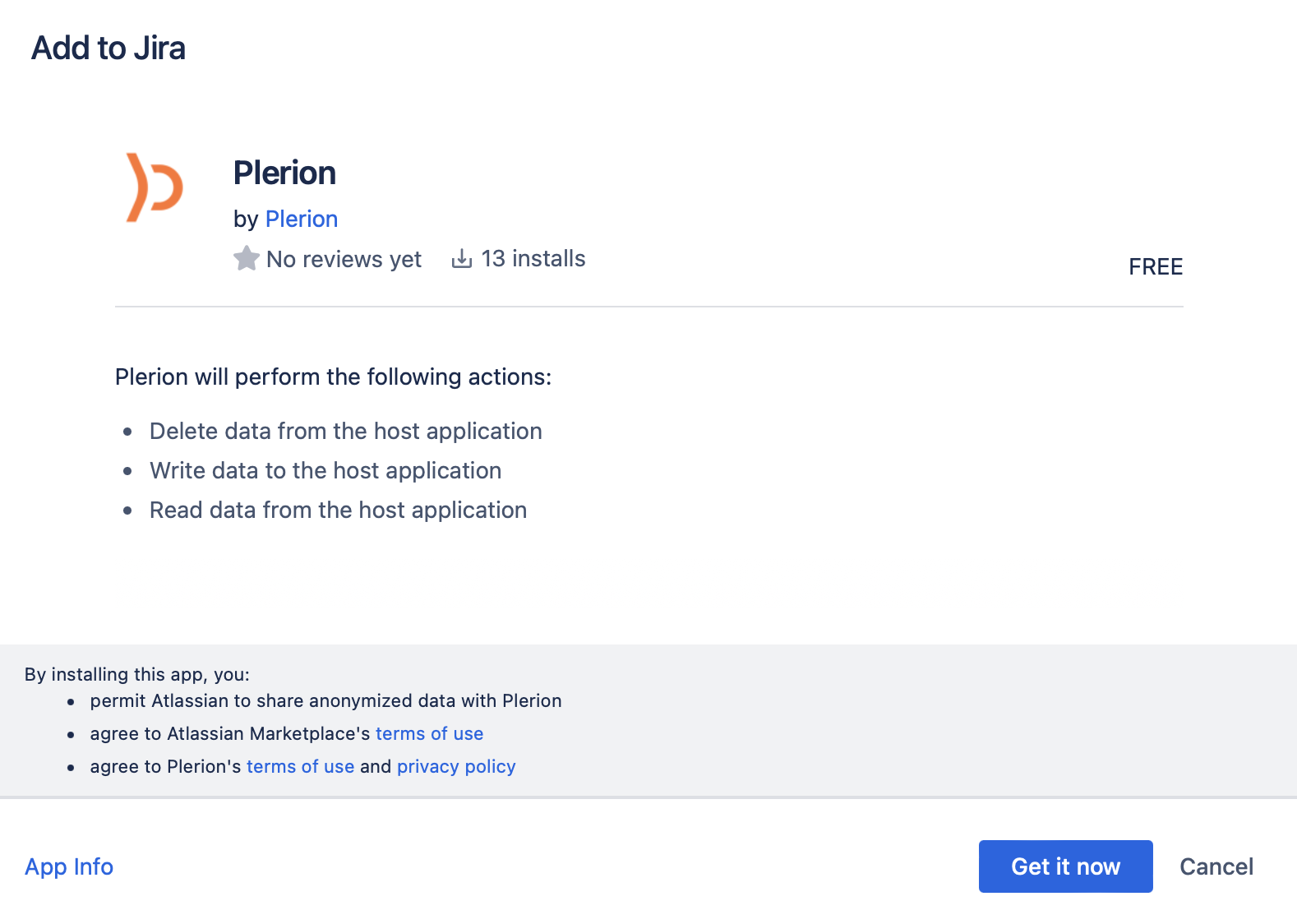
Task: Click the orange Plerion logo icon
Action: (x=154, y=187)
